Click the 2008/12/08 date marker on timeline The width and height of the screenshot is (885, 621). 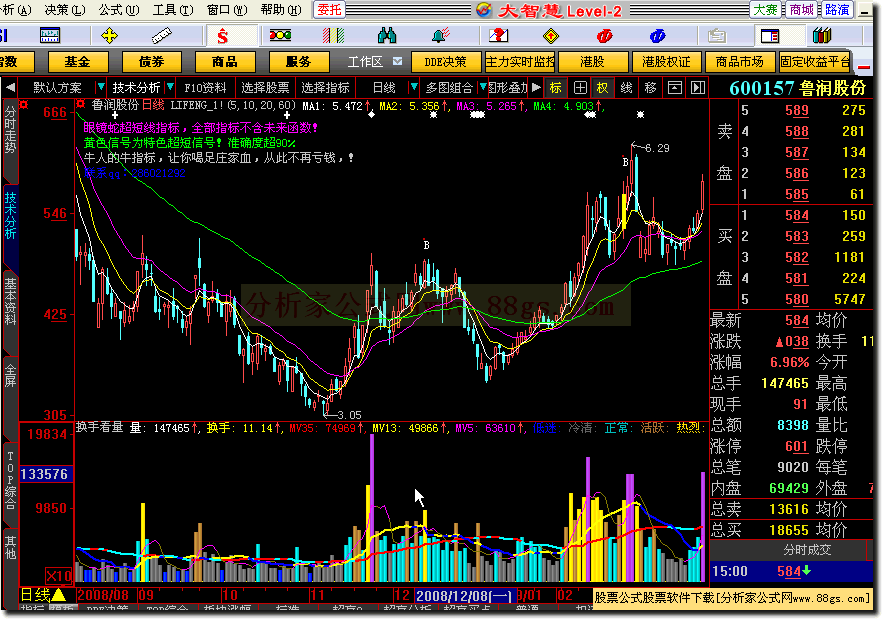pos(465,596)
